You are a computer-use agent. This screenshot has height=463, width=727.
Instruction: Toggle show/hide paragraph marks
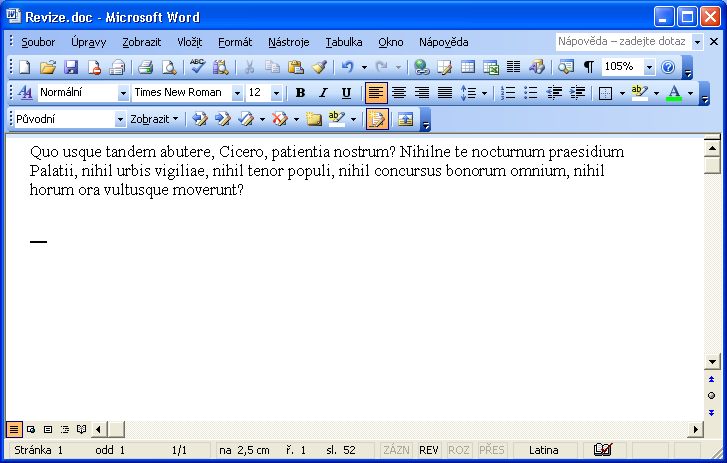(x=588, y=68)
